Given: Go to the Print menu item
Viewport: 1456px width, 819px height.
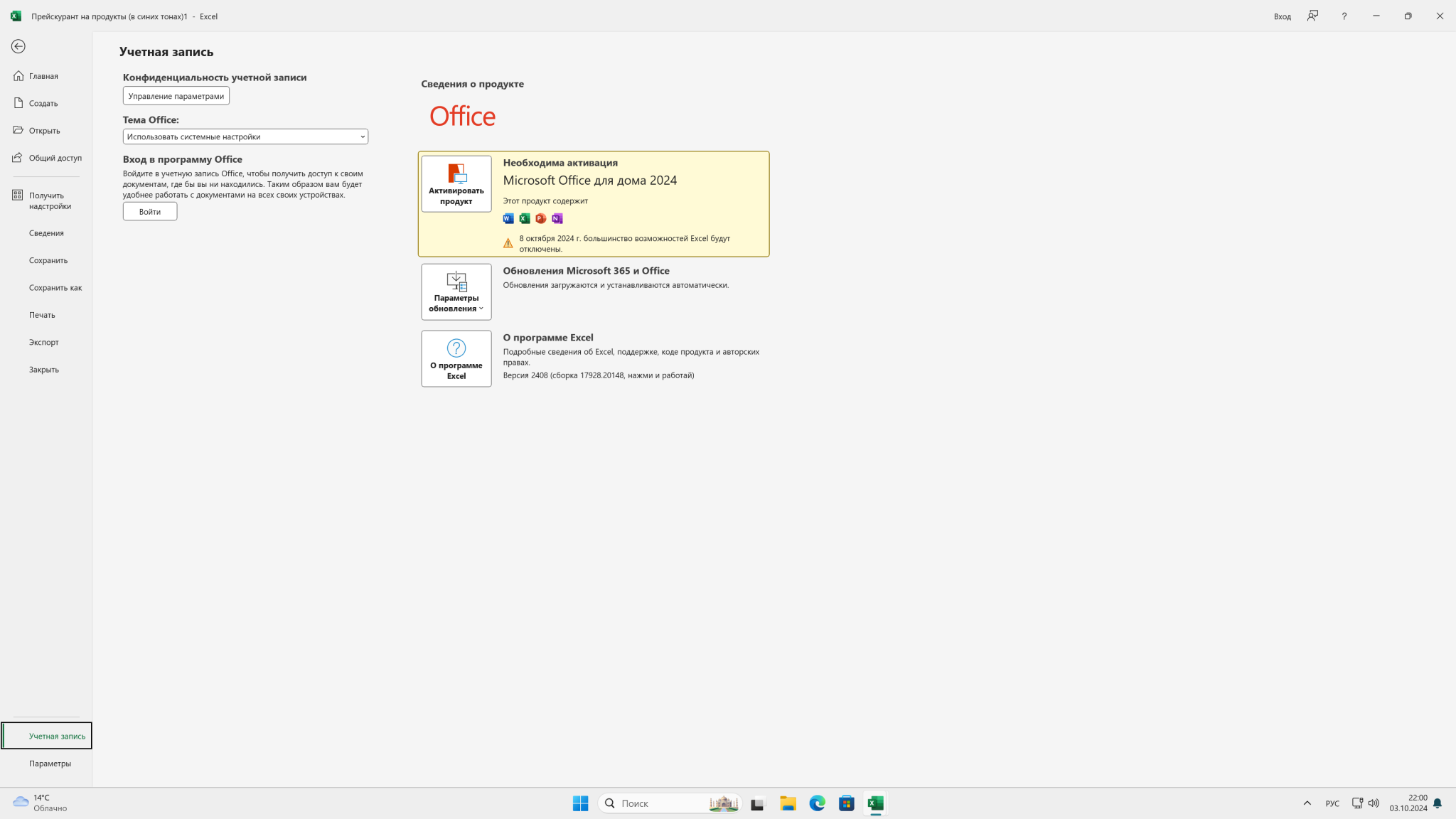Looking at the screenshot, I should click(42, 315).
